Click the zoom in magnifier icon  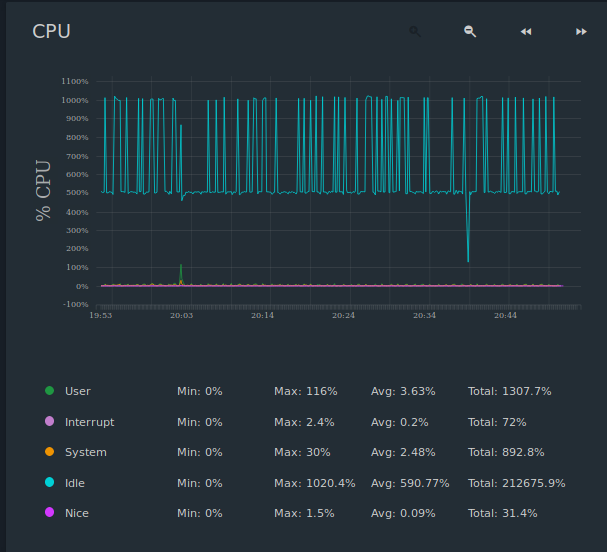coord(415,31)
